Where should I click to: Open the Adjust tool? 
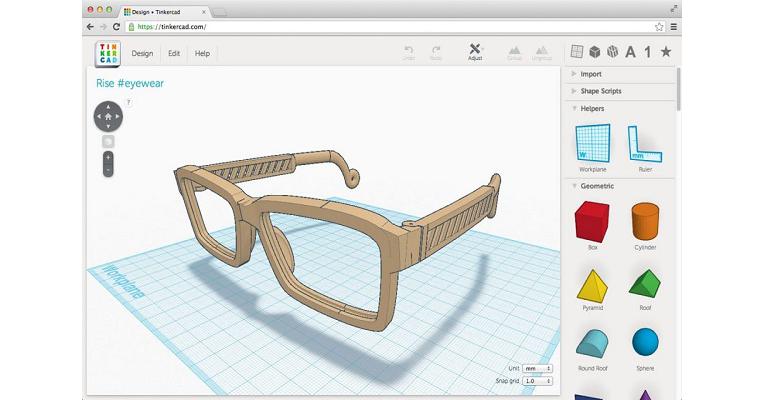(x=475, y=51)
